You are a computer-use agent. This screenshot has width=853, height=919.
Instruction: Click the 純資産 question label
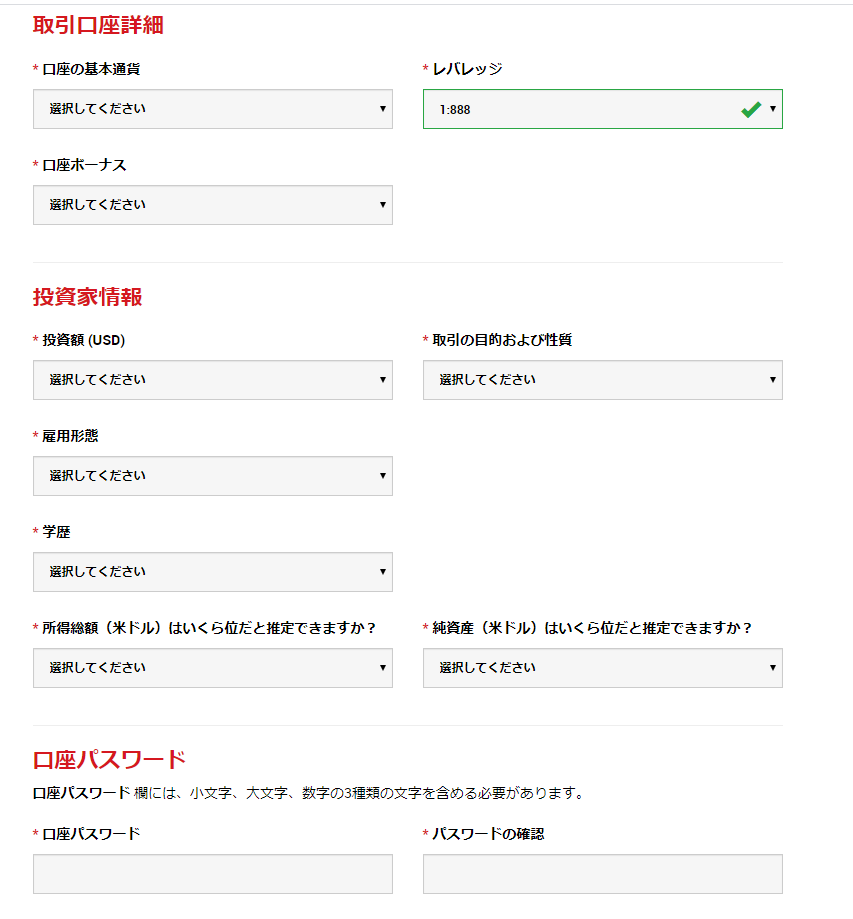[x=592, y=628]
